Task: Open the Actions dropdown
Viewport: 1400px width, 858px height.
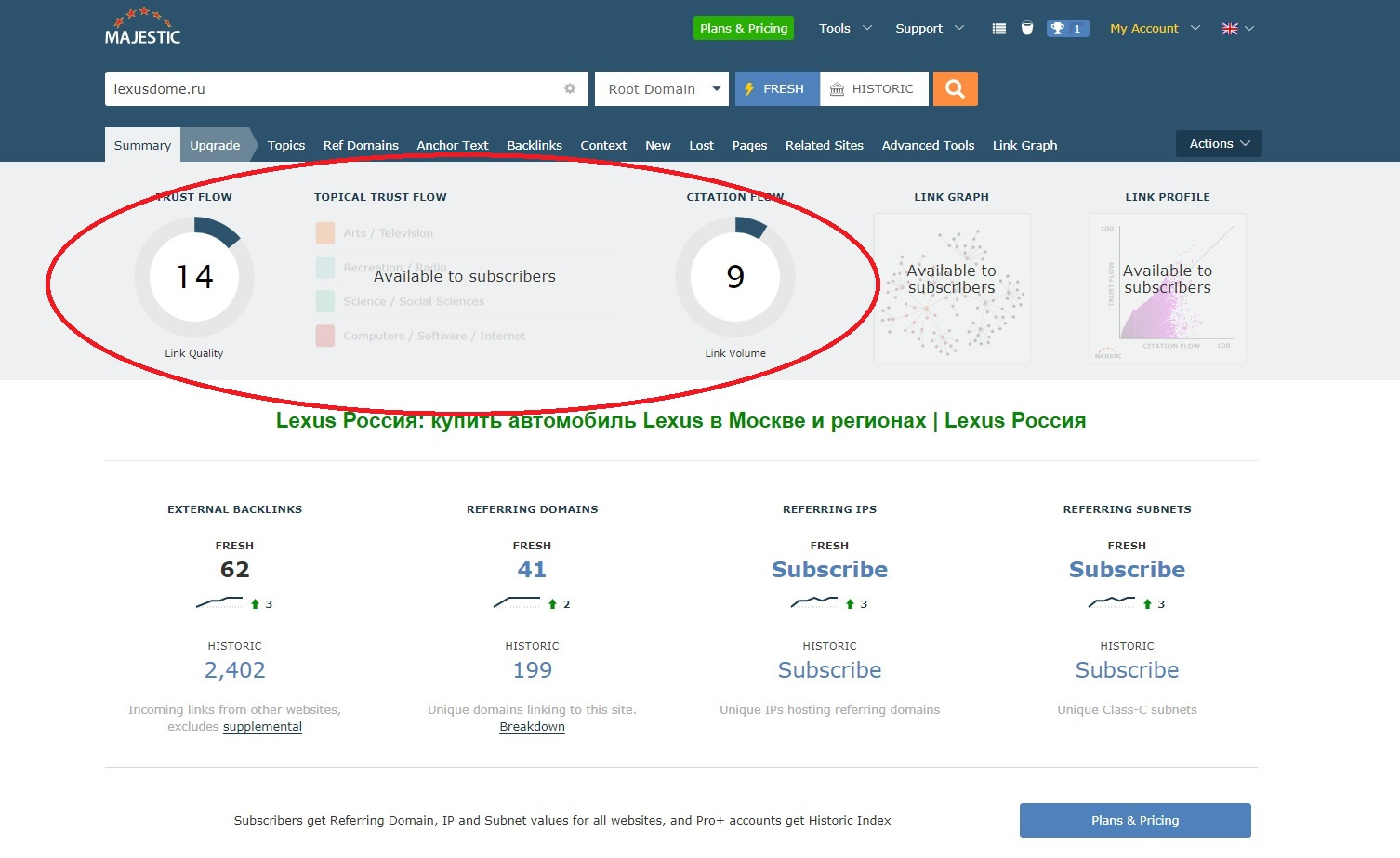Action: pyautogui.click(x=1219, y=143)
